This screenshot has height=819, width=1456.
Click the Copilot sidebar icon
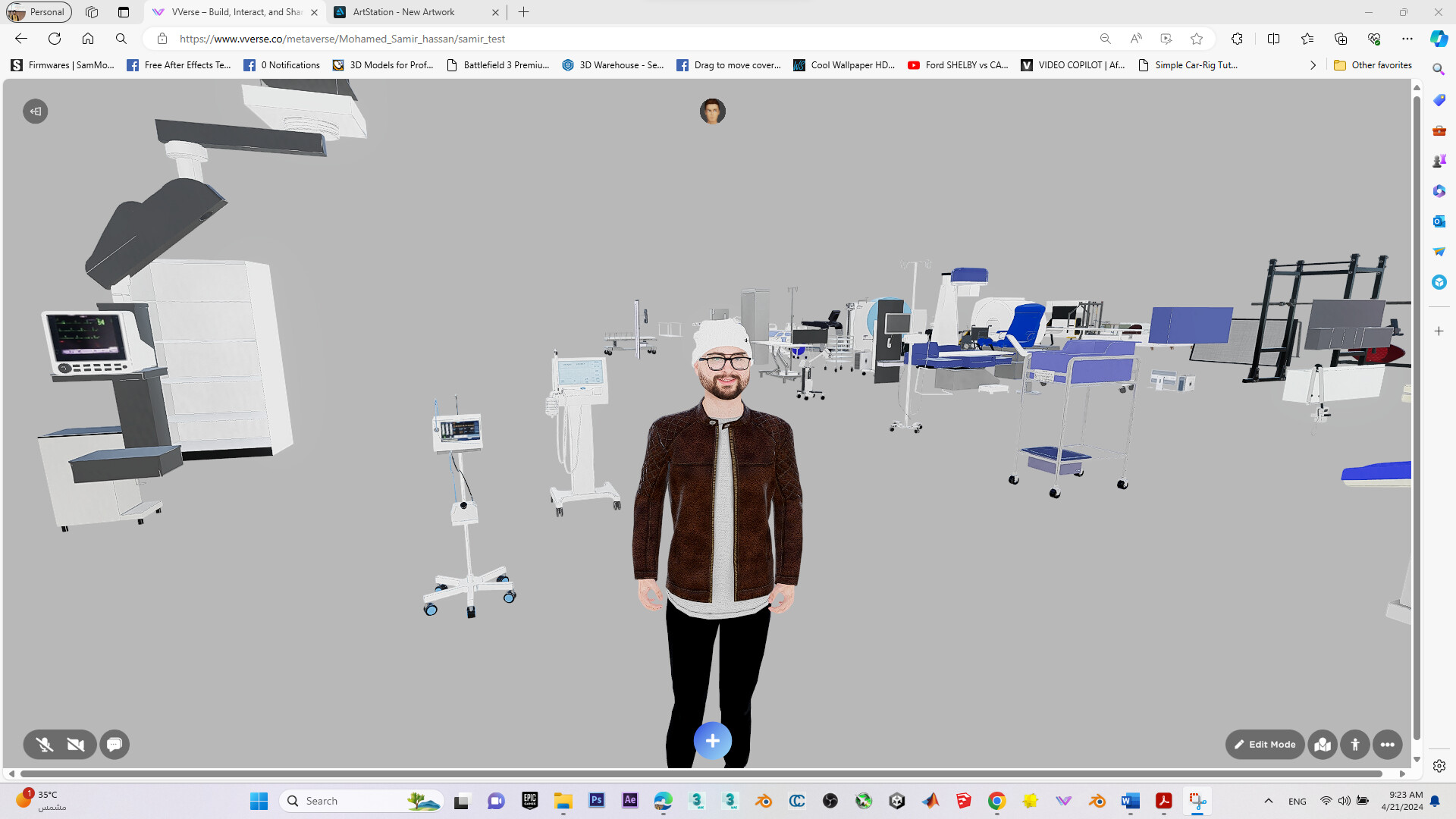(1439, 39)
